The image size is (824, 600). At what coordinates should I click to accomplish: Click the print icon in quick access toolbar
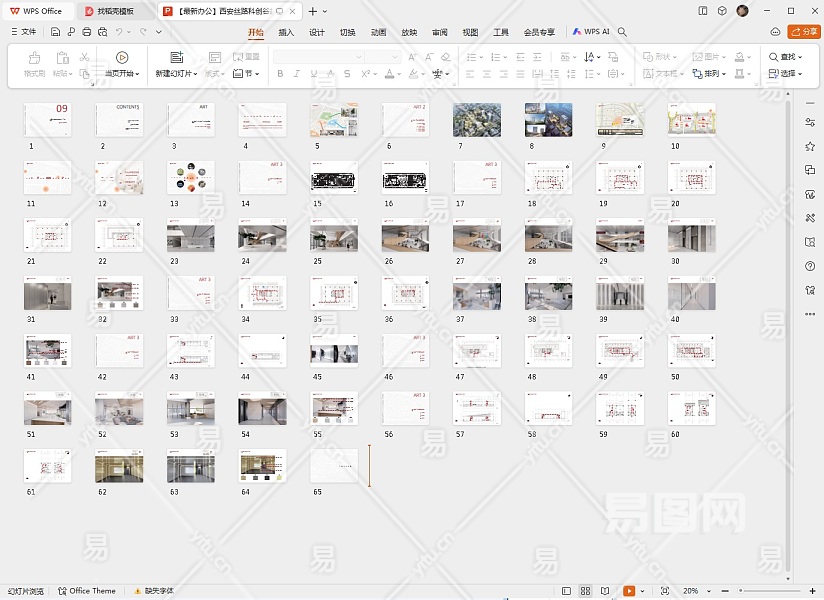tap(87, 32)
